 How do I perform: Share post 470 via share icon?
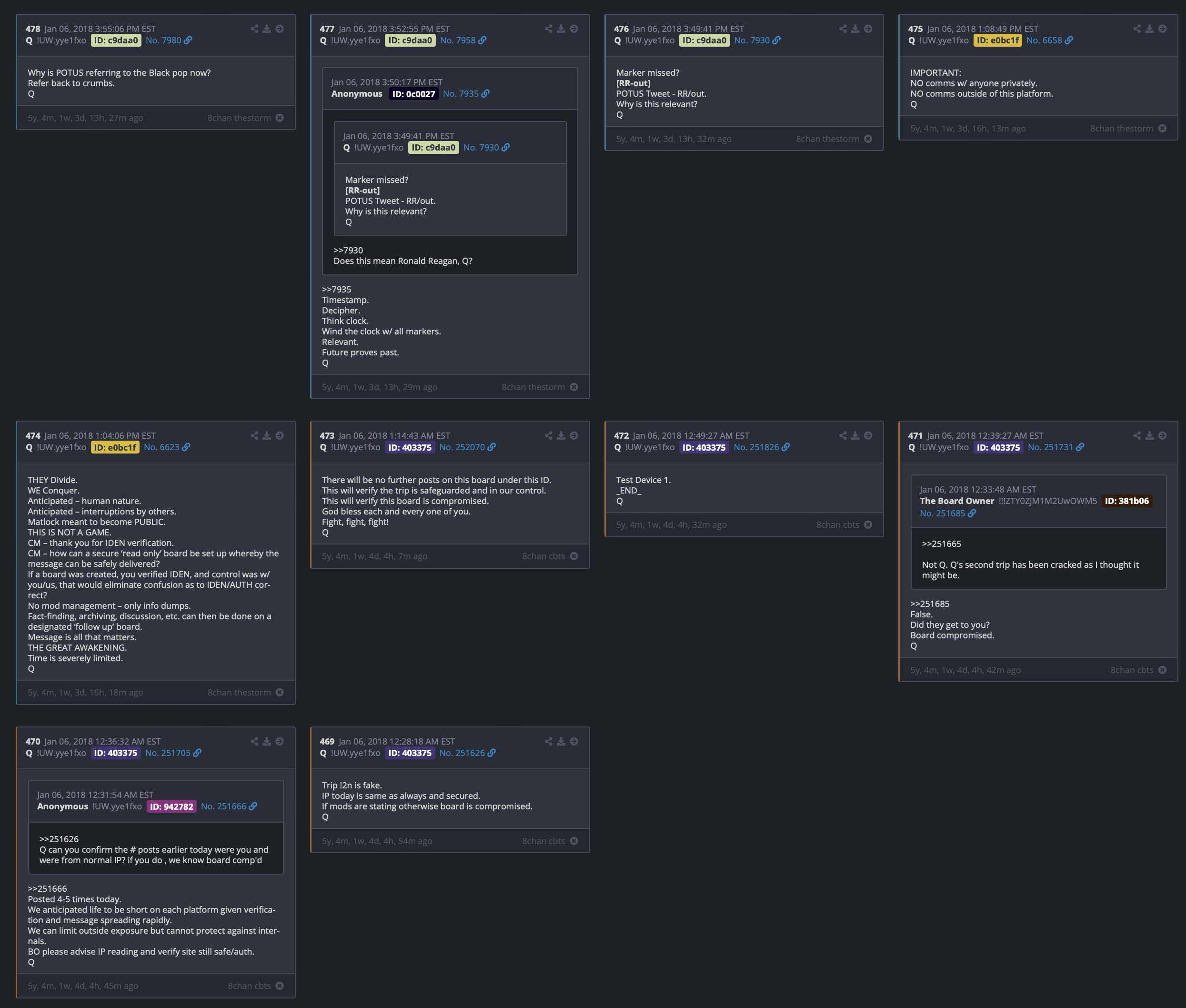coord(254,741)
